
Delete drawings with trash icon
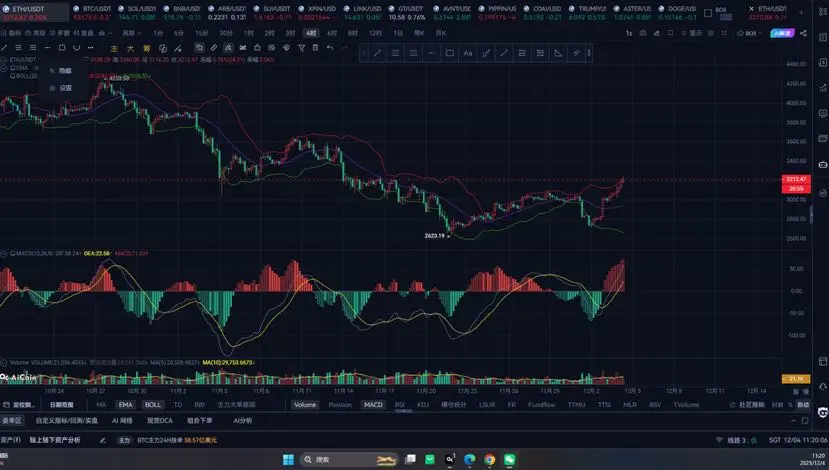pos(316,48)
